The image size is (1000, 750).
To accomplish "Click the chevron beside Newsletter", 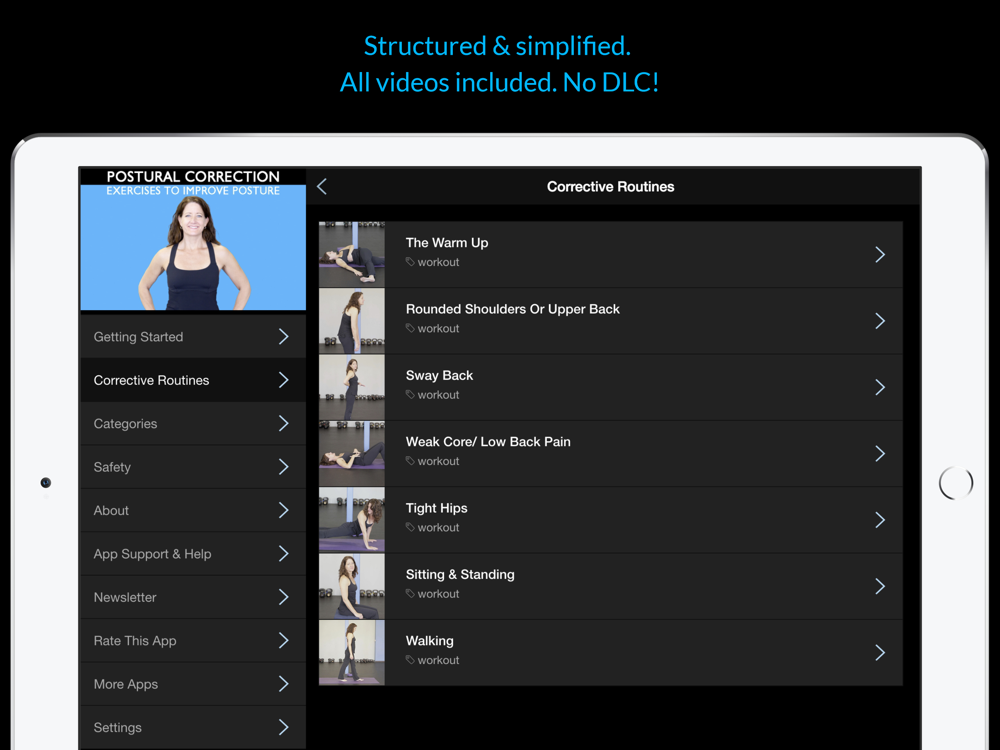I will tap(284, 597).
